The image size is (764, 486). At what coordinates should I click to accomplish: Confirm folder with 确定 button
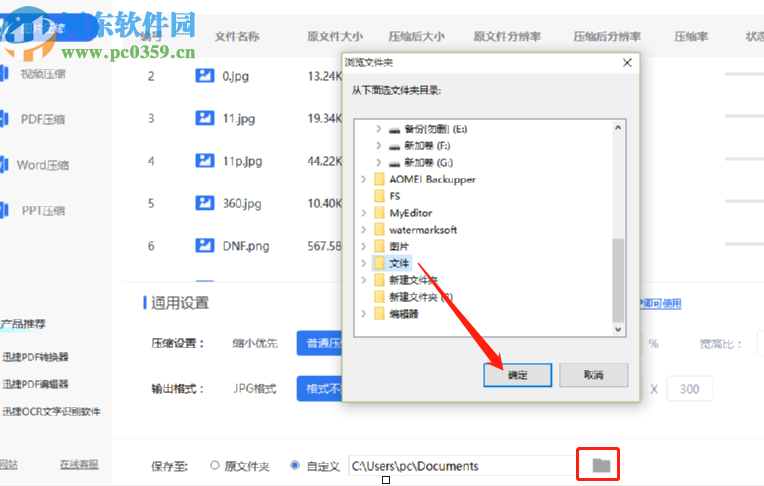tap(517, 375)
